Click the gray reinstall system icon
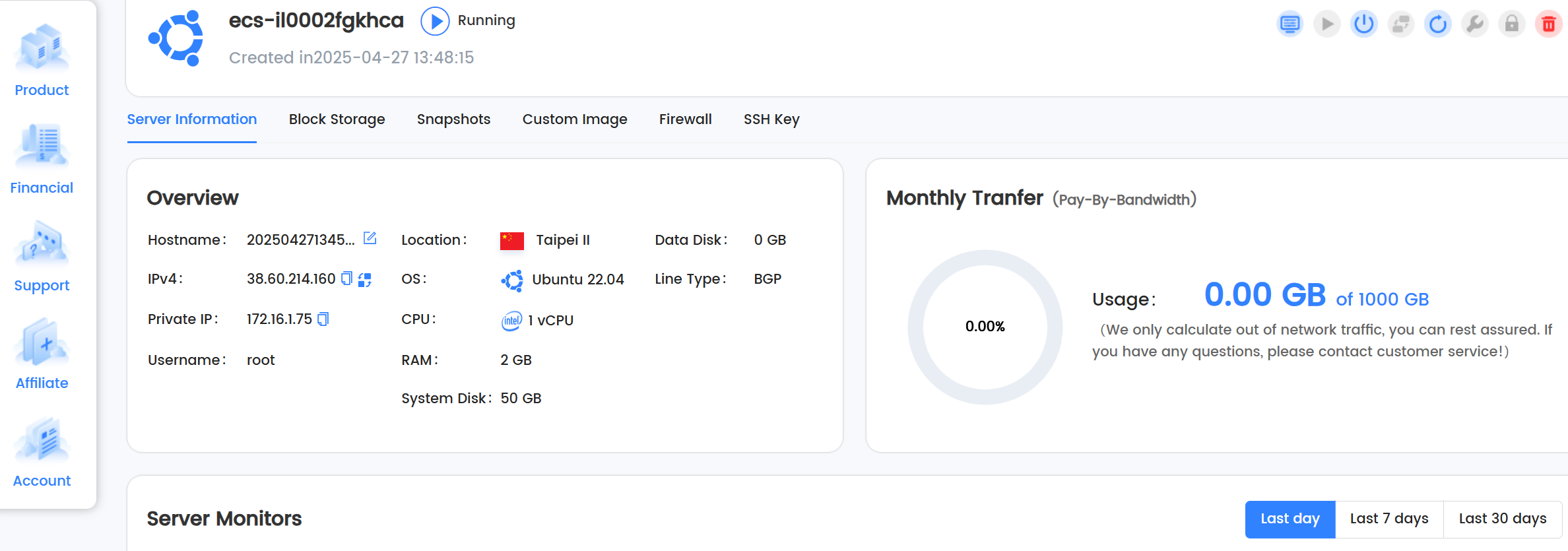Screen dimensions: 1568x551 click(1400, 24)
